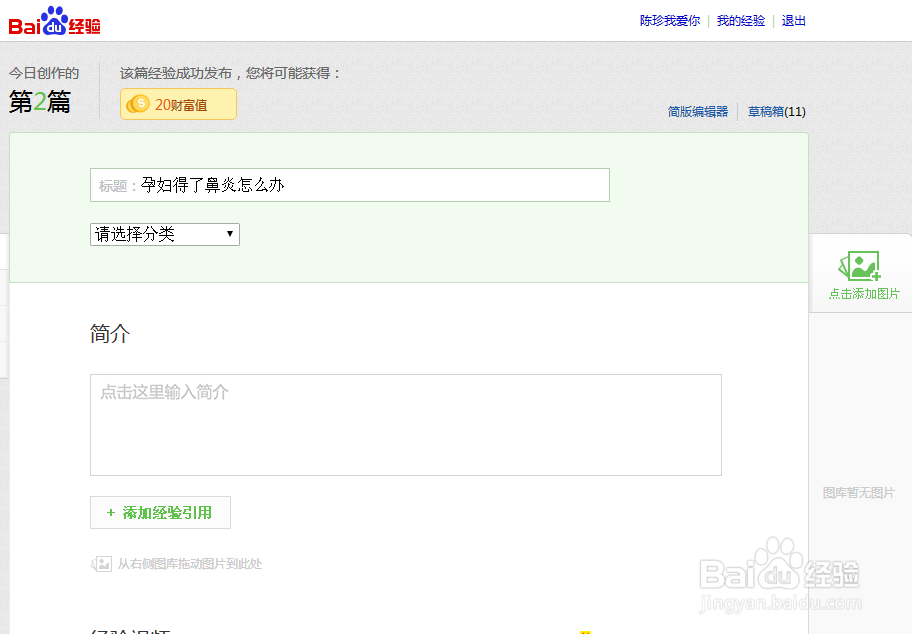Image resolution: width=912 pixels, height=634 pixels.
Task: Switch to 我的经验 page
Action: pyautogui.click(x=740, y=20)
